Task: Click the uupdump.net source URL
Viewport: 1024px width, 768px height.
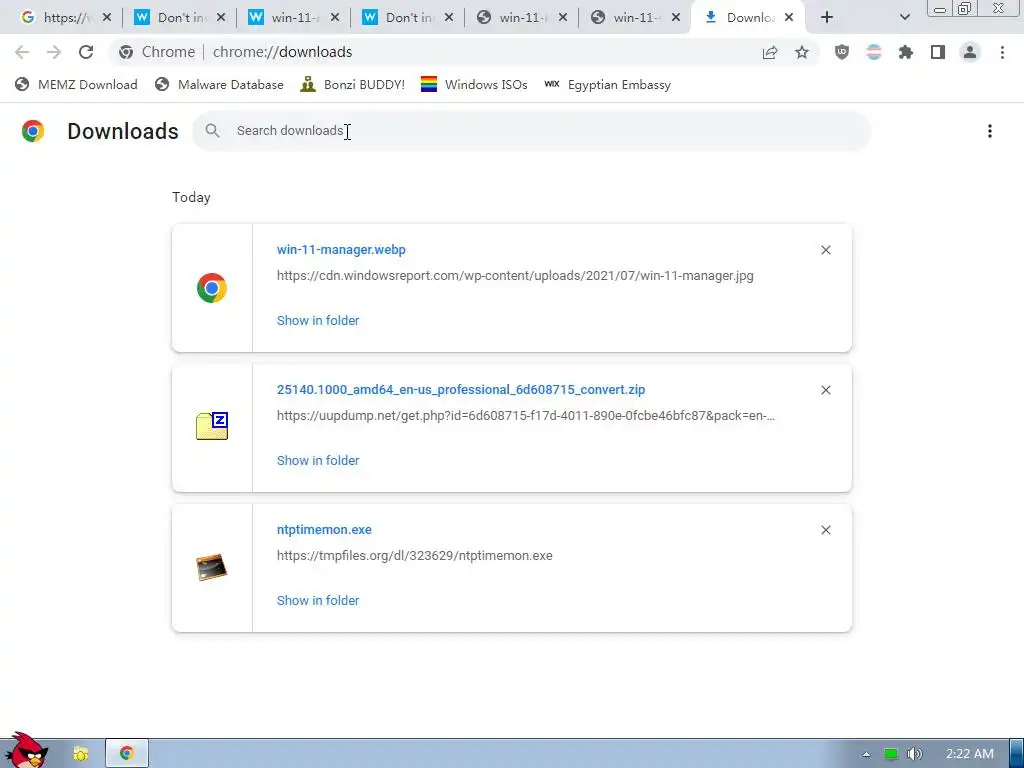Action: tap(526, 416)
